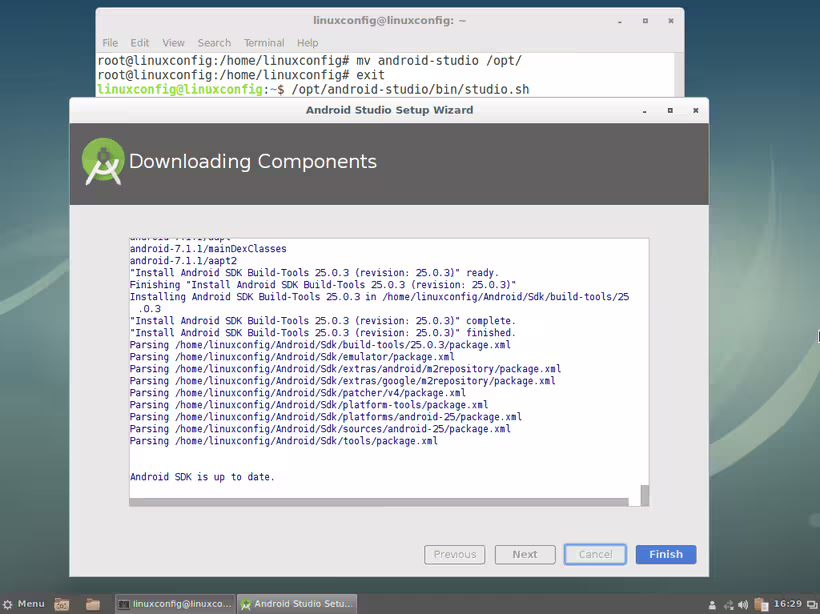This screenshot has height=614, width=820.
Task: Close the linuxconfig terminal window
Action: (670, 21)
